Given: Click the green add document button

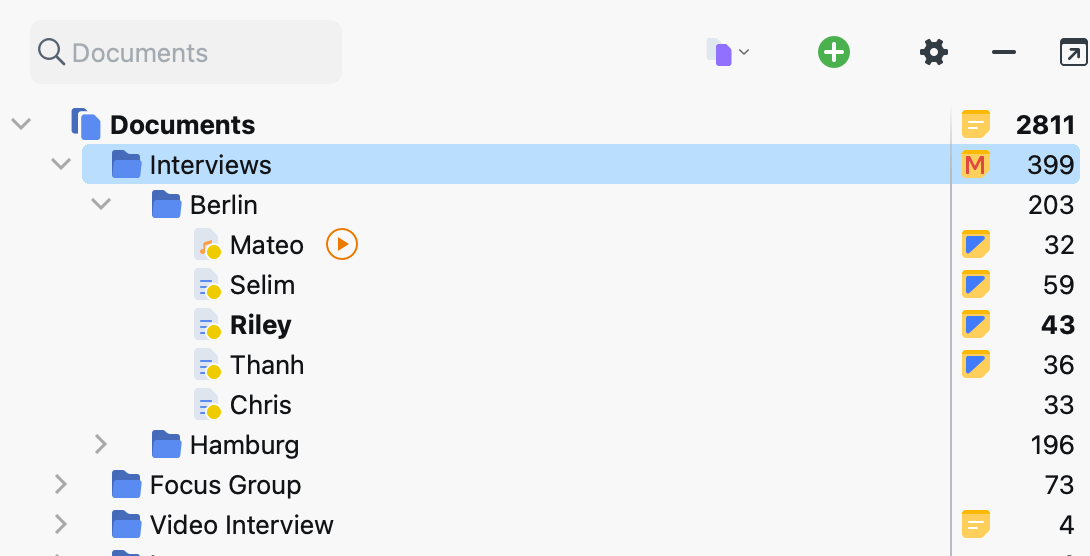Looking at the screenshot, I should 833,52.
